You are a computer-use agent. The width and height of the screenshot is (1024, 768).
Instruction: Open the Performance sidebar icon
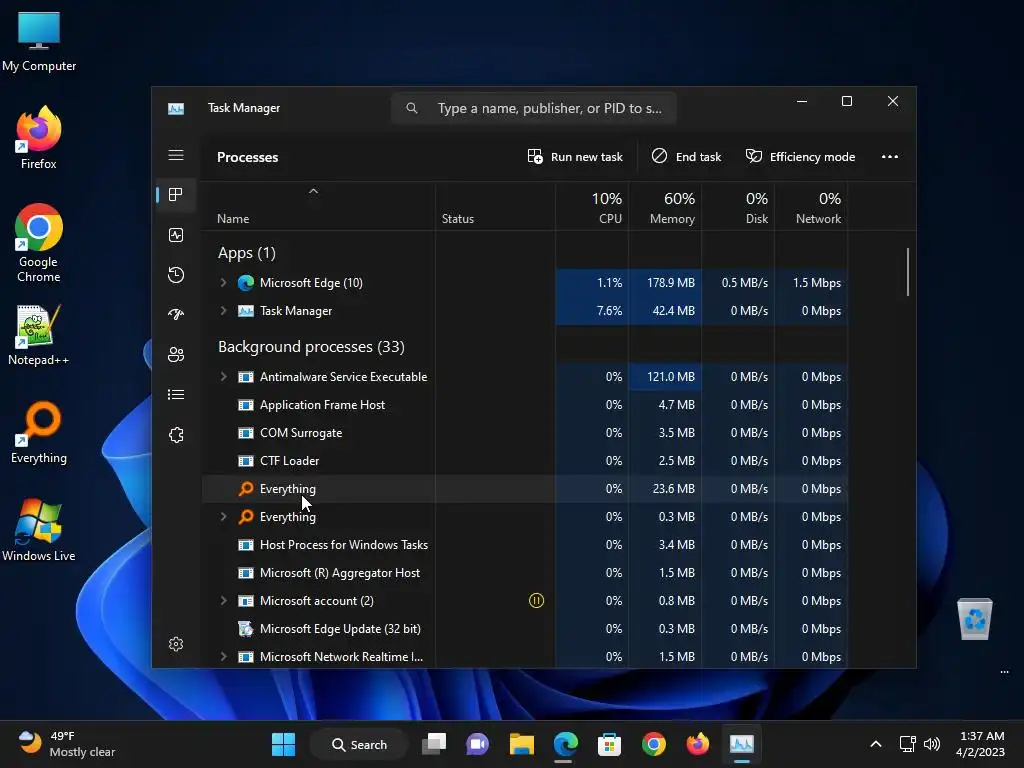pos(176,235)
